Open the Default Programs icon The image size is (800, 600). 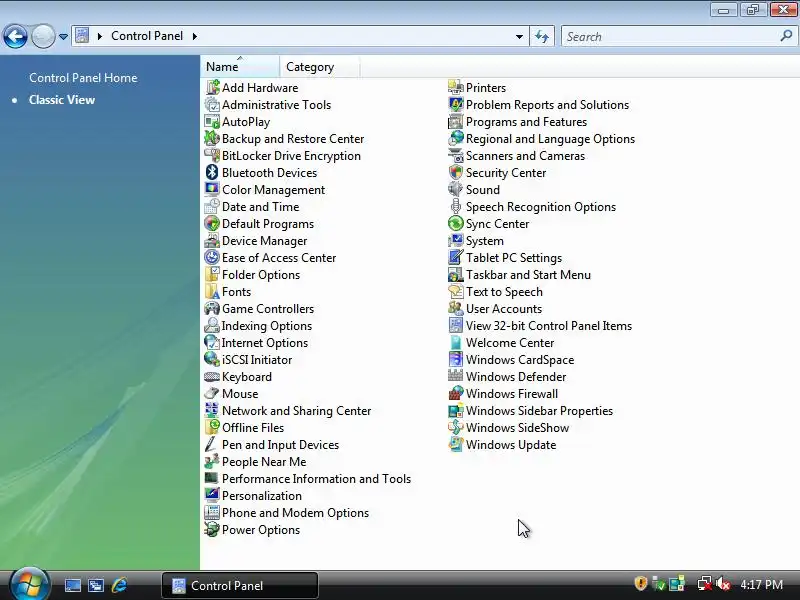point(212,223)
